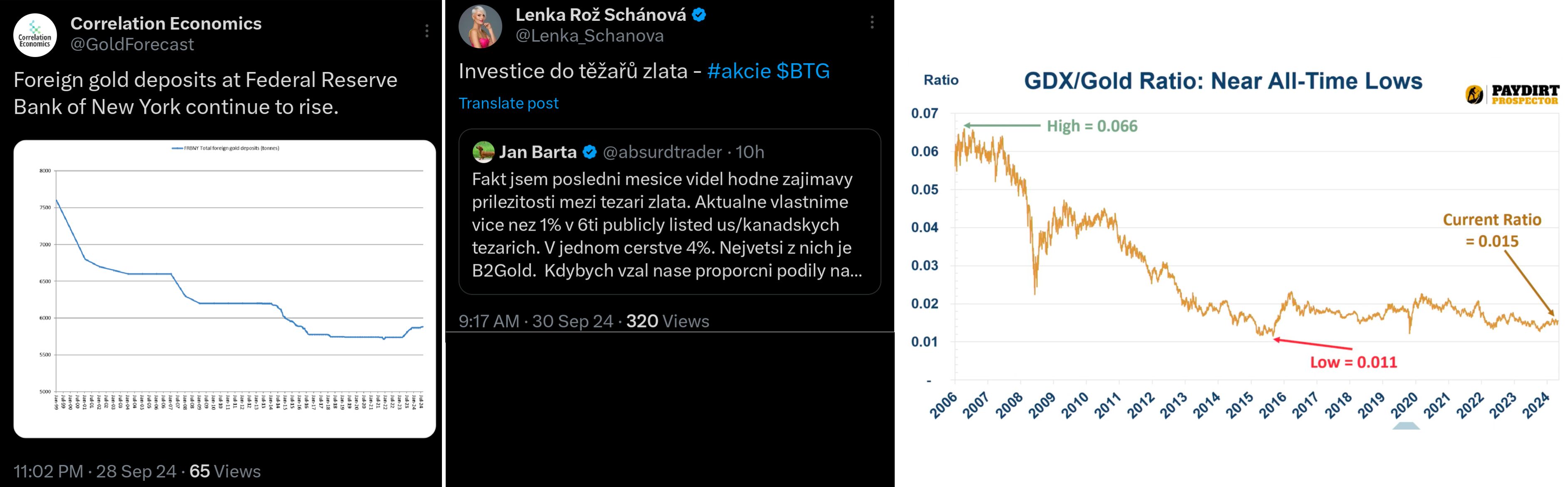
Task: Click Lenka's blue verified badge
Action: [699, 15]
